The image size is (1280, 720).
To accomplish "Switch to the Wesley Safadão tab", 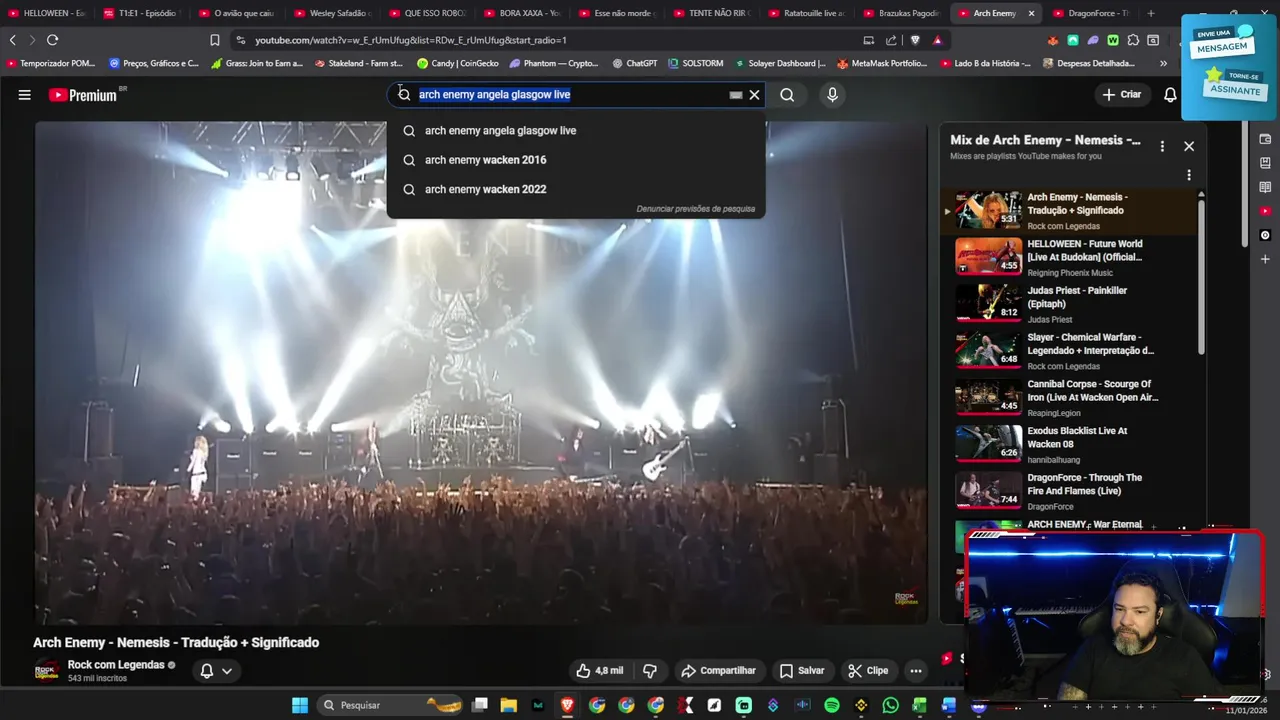I will 333,13.
